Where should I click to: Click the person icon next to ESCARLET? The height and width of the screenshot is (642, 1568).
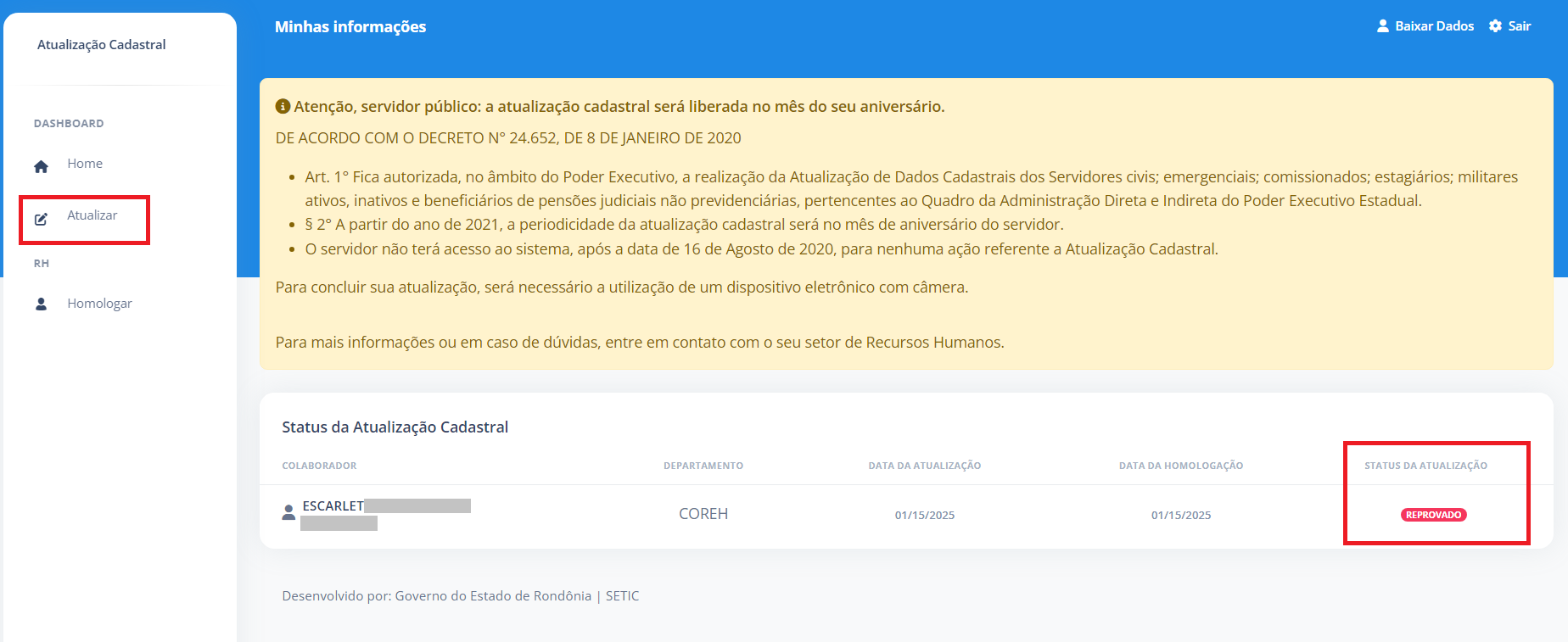[x=288, y=512]
